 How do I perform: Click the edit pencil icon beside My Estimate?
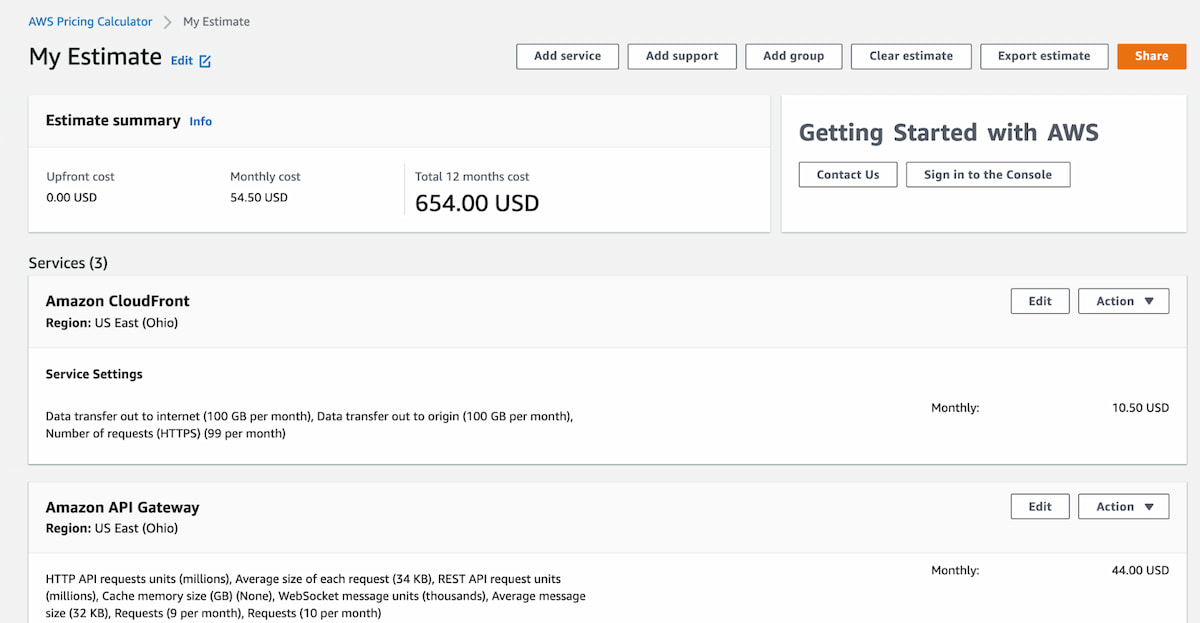pos(205,61)
